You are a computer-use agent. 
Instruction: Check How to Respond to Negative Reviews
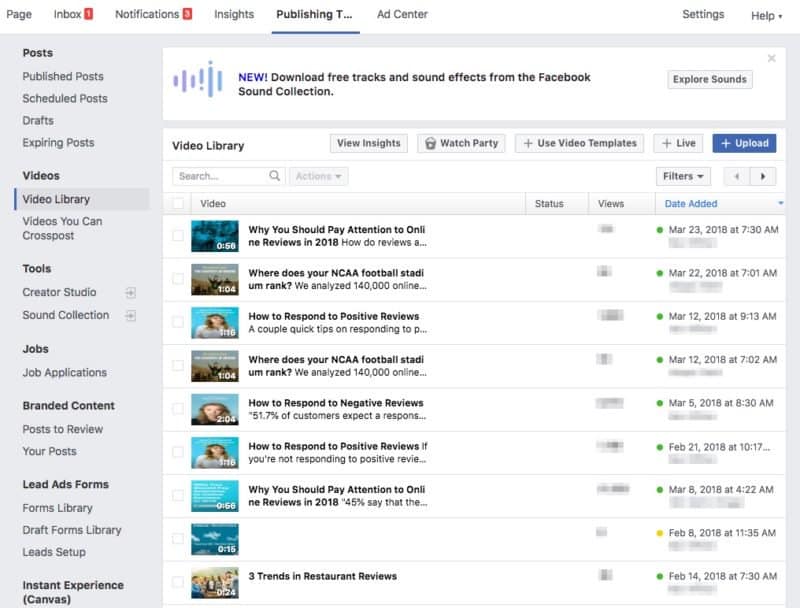click(x=178, y=409)
